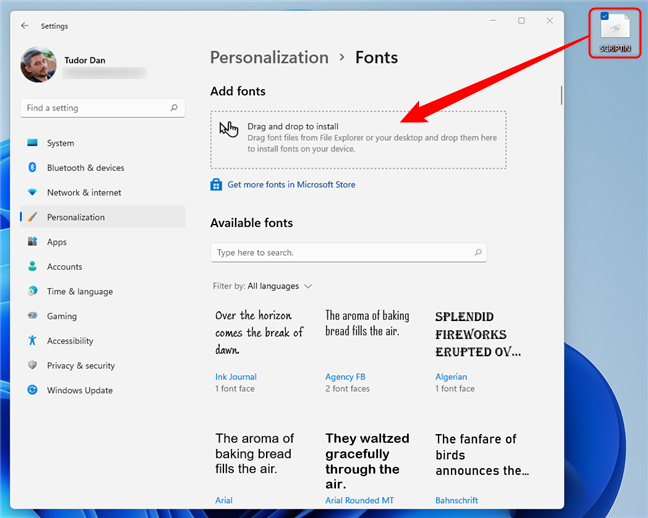This screenshot has height=518, width=648.
Task: Click the Settings window vertical scrollbar
Action: coord(561,95)
